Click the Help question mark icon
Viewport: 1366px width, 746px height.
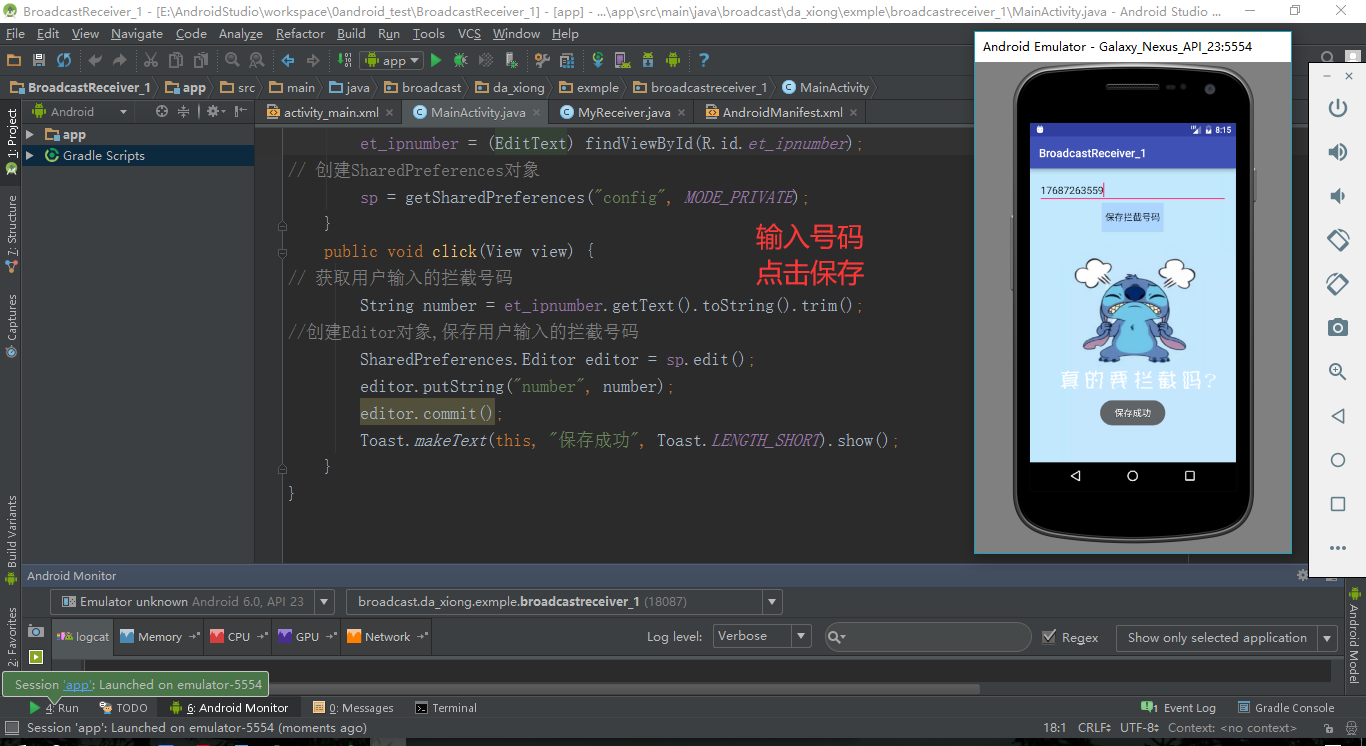coord(704,60)
